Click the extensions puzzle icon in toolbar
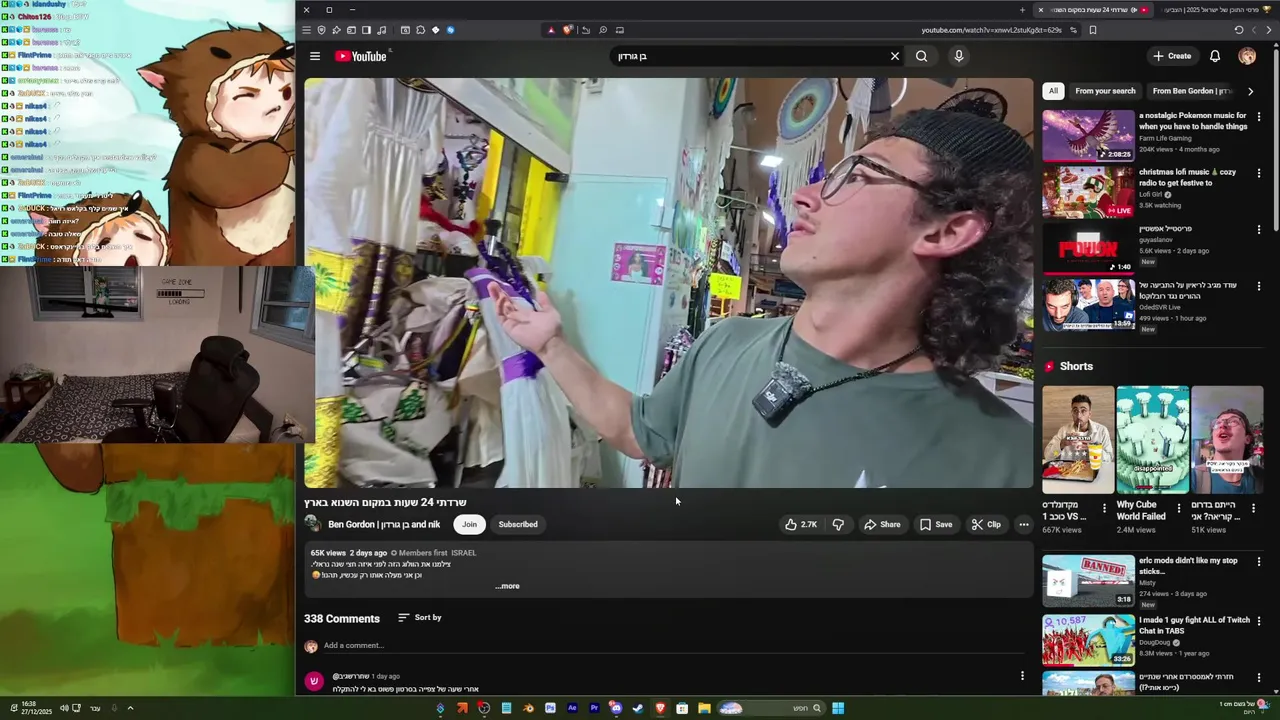Image resolution: width=1280 pixels, height=720 pixels. 420,30
